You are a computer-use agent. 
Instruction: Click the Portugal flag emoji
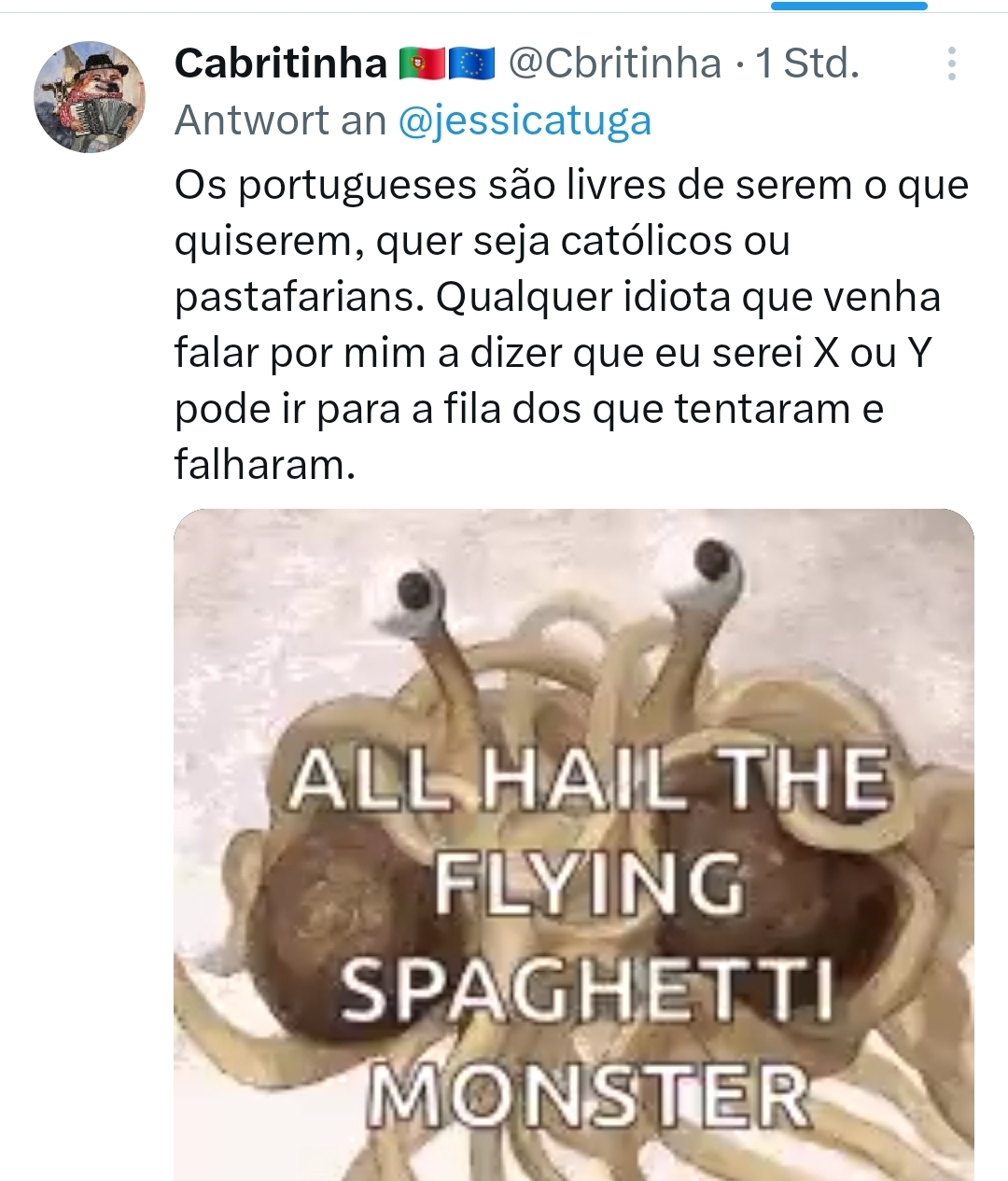[423, 63]
